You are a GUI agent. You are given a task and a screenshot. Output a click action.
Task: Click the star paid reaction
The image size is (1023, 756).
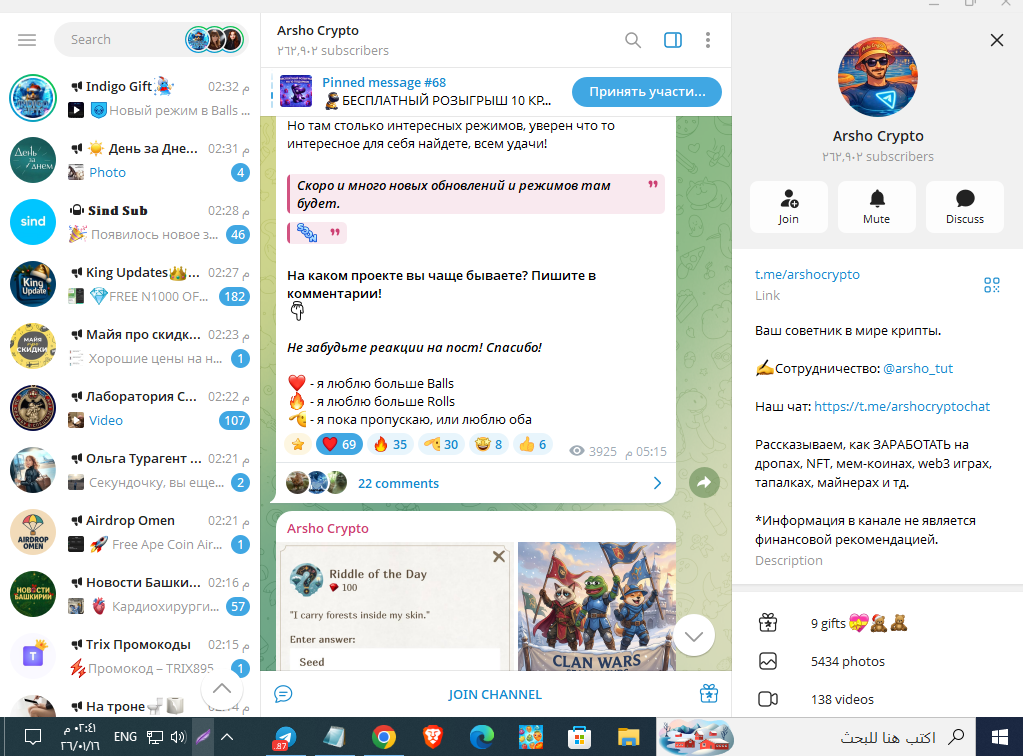[298, 444]
